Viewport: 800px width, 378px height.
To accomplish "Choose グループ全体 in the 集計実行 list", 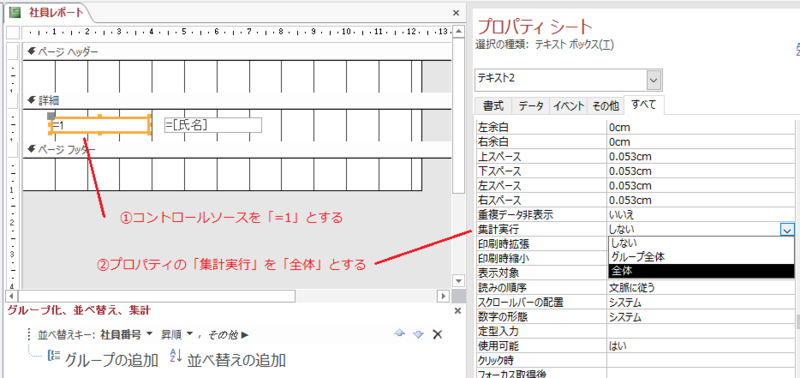I will coord(702,257).
